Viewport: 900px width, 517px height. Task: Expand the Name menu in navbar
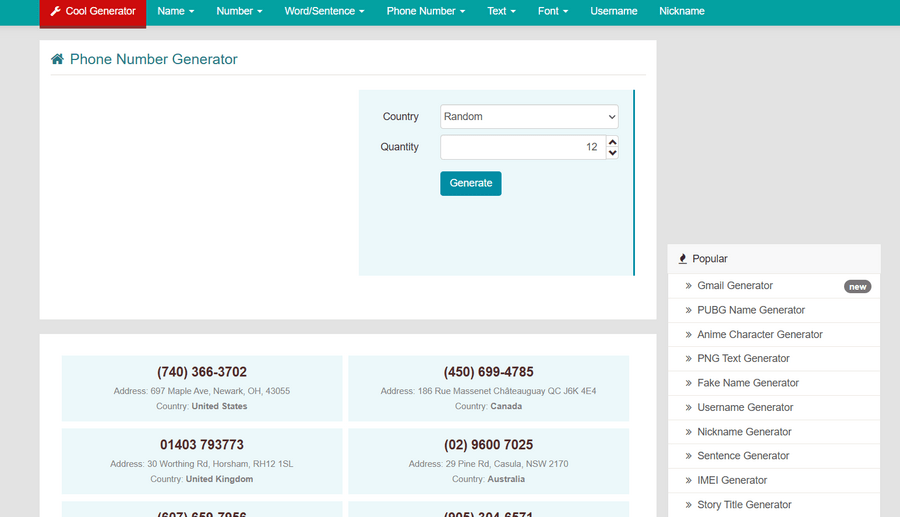click(175, 11)
